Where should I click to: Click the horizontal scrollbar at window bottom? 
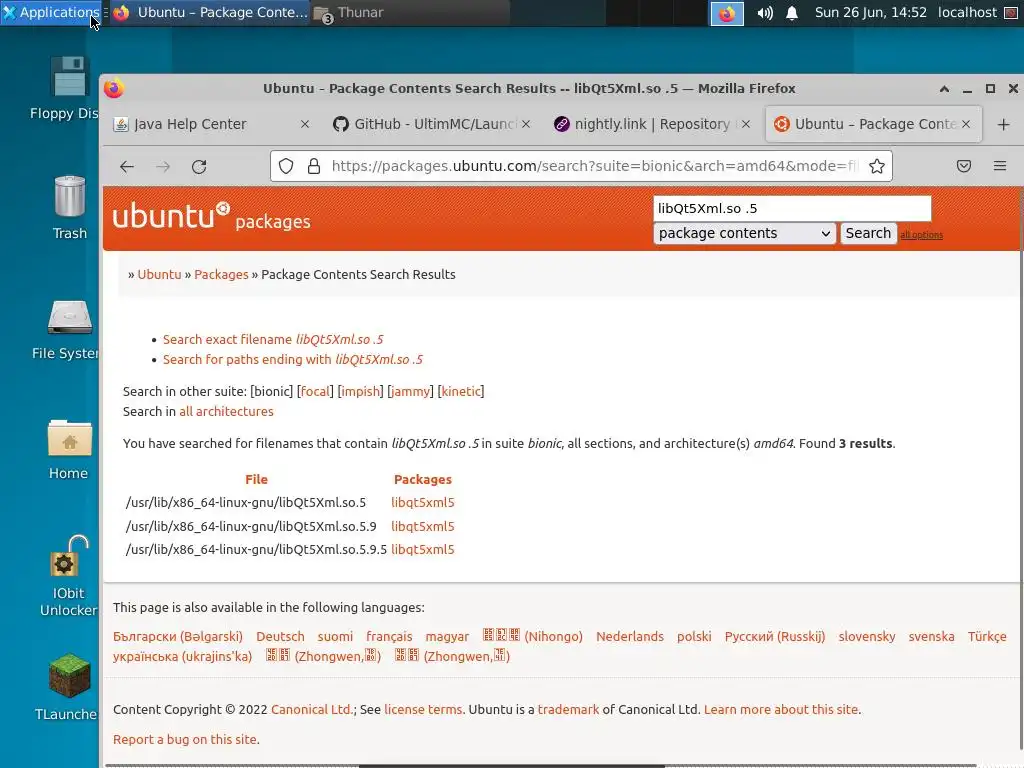coord(513,765)
